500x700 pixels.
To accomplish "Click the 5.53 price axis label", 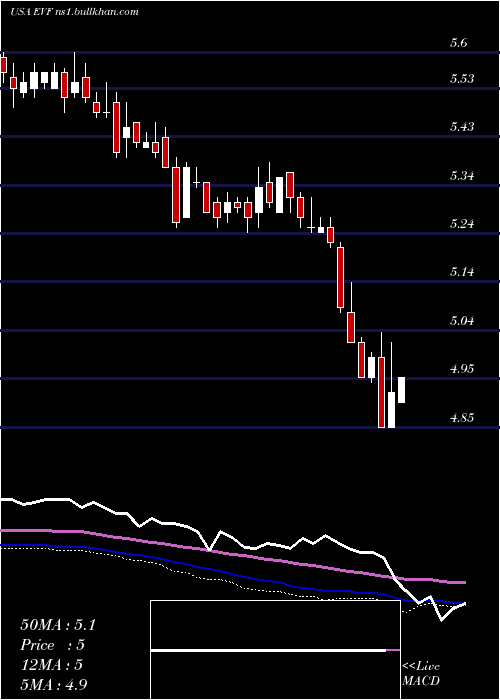I will [462, 79].
